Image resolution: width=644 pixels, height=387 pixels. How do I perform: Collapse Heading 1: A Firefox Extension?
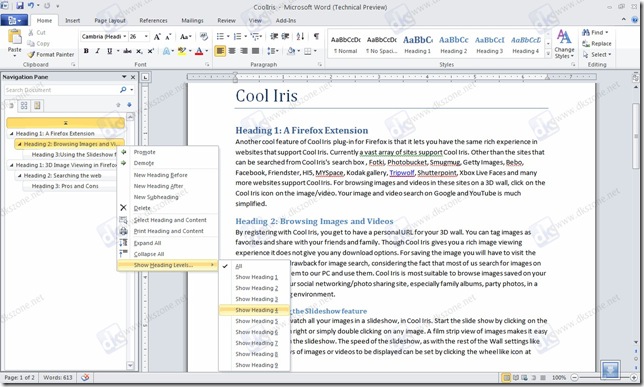click(12, 134)
